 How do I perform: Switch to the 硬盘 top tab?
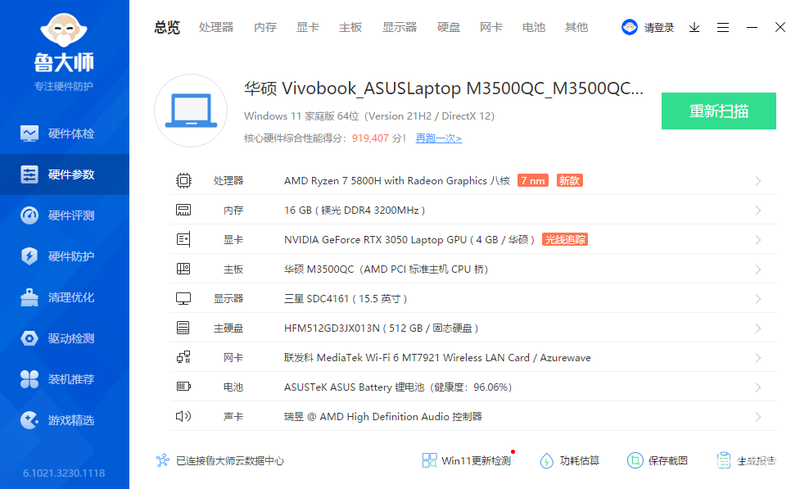[x=448, y=27]
